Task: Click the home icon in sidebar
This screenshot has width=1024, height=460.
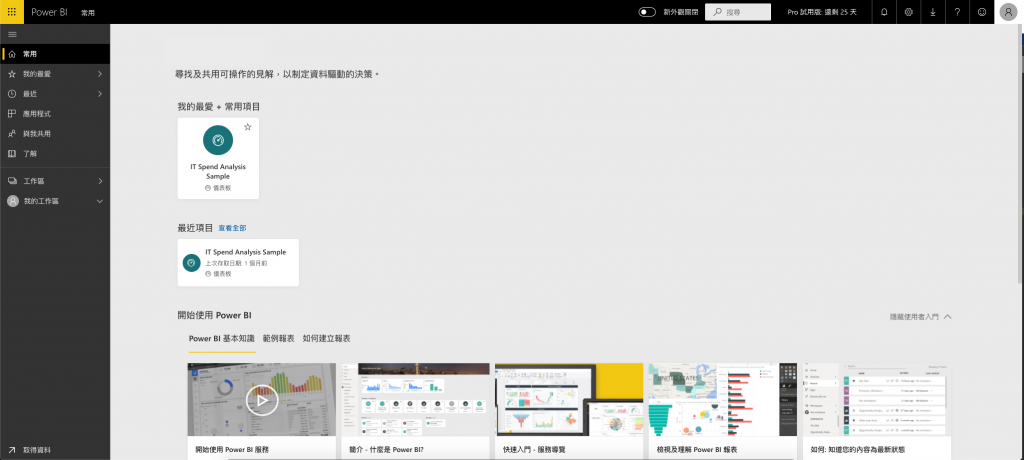Action: click(x=12, y=54)
